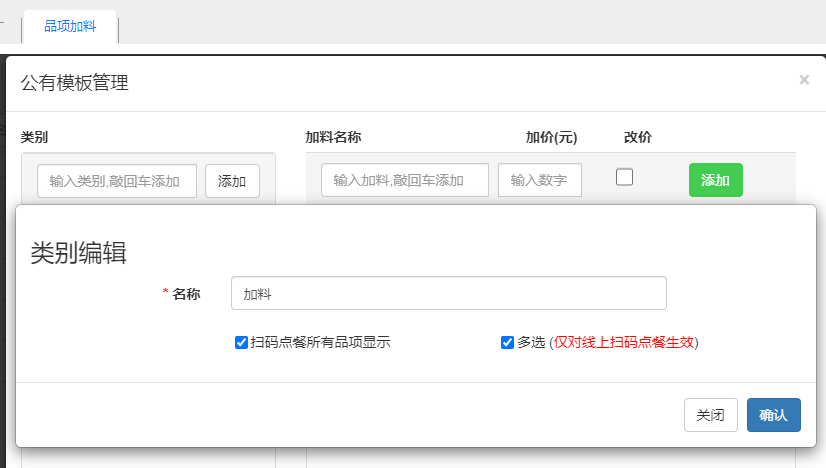
Task: Click the 输入数字 price input field
Action: pos(539,180)
